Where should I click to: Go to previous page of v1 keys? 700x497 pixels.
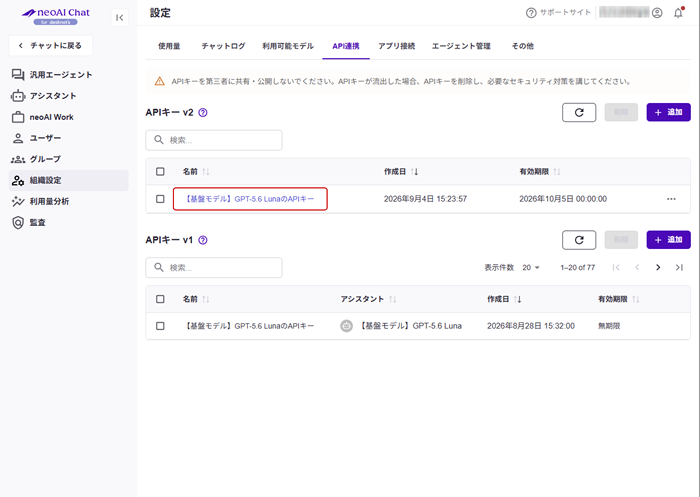(x=637, y=267)
